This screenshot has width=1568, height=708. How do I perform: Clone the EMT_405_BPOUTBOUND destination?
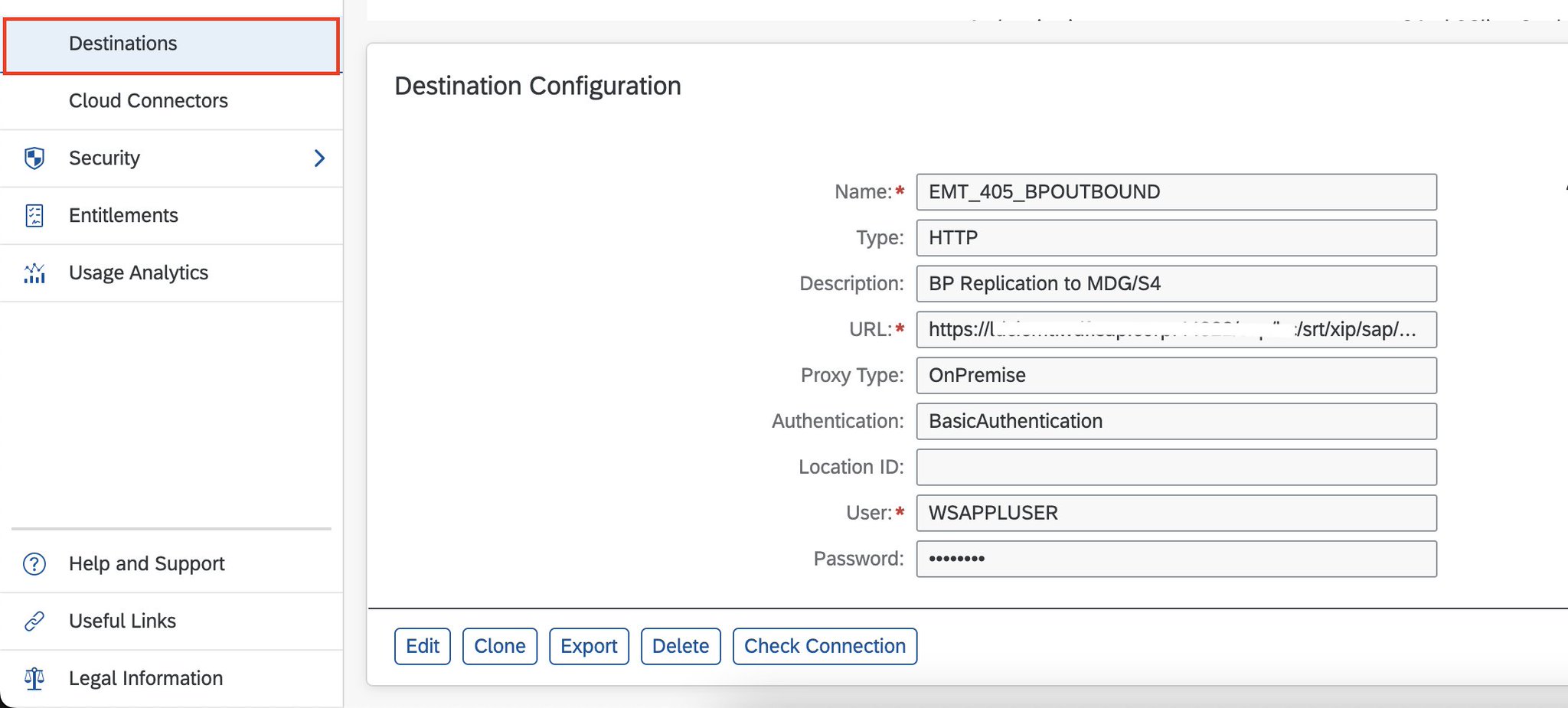pyautogui.click(x=499, y=645)
